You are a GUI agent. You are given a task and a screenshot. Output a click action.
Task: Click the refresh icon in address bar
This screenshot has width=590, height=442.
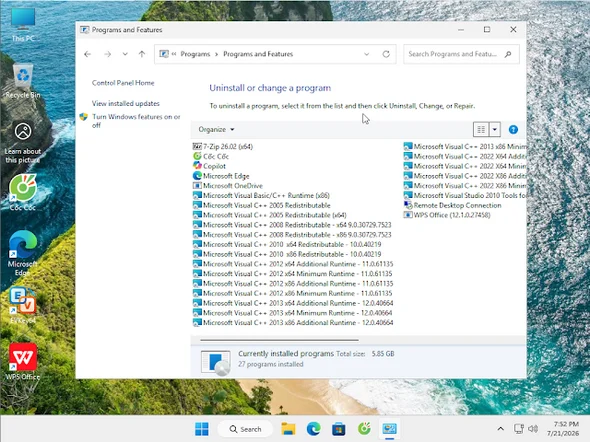click(386, 54)
